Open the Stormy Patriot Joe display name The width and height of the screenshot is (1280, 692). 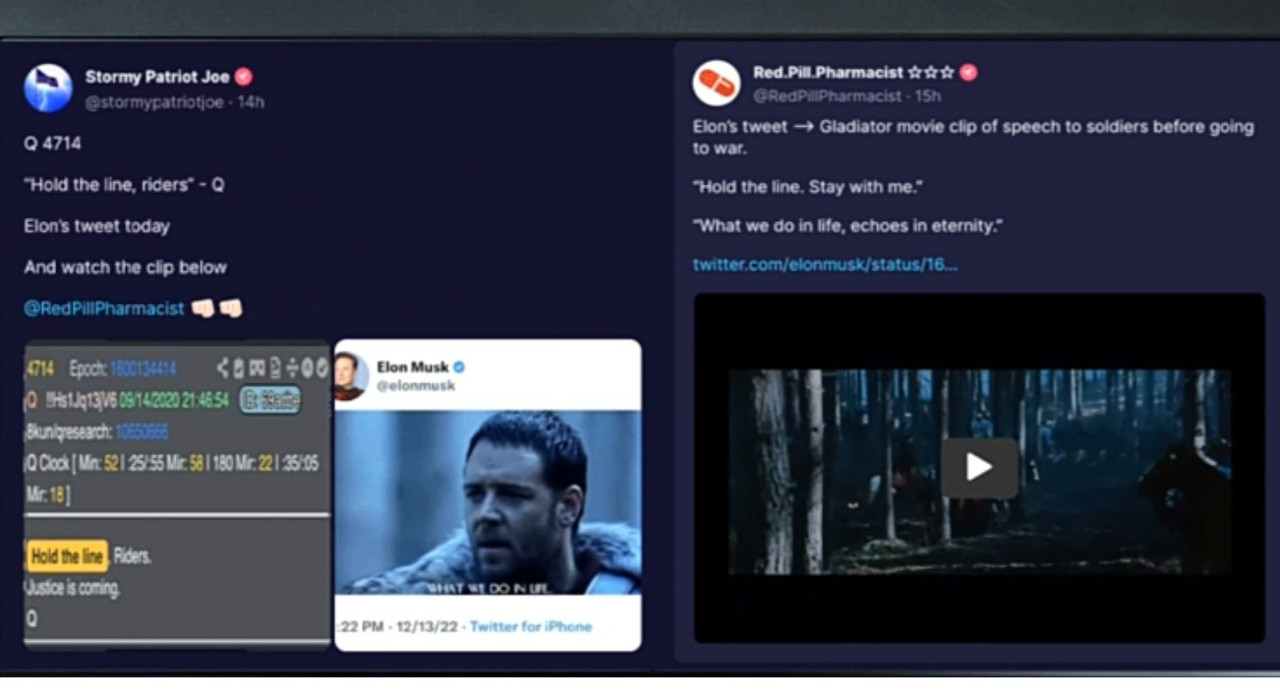(x=157, y=77)
